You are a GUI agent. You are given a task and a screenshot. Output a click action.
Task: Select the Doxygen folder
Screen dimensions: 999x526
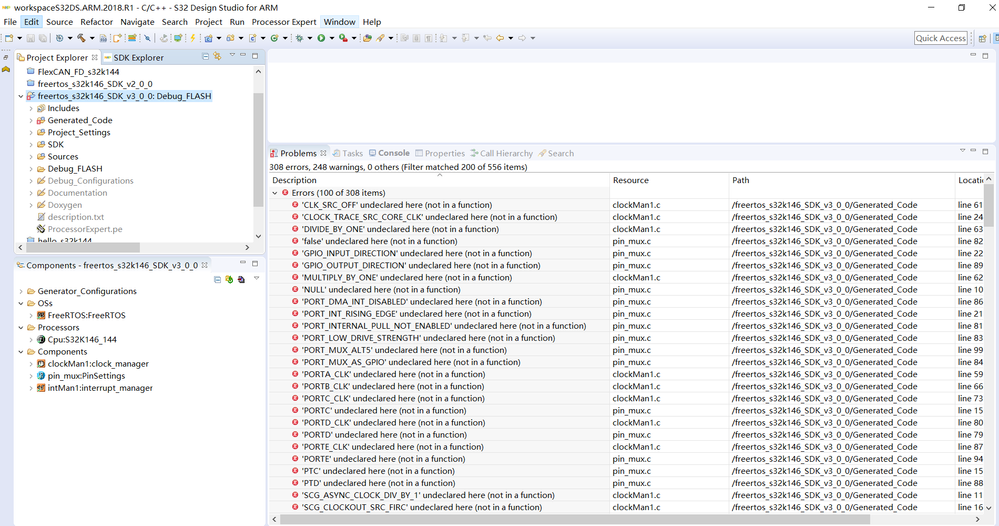point(59,205)
